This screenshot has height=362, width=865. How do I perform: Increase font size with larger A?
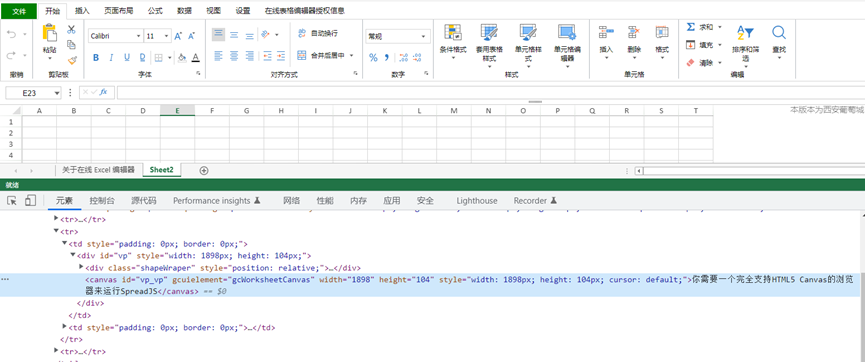(178, 36)
